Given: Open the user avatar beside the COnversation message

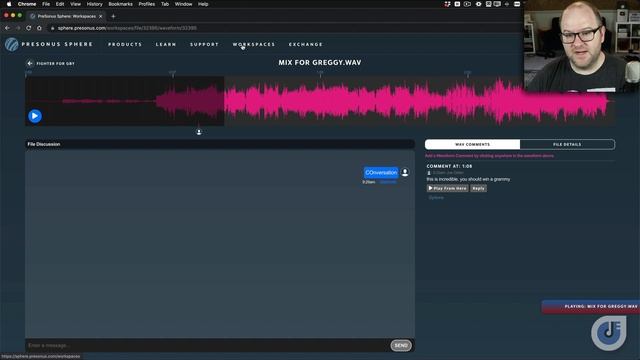Looking at the screenshot, I should click(405, 172).
